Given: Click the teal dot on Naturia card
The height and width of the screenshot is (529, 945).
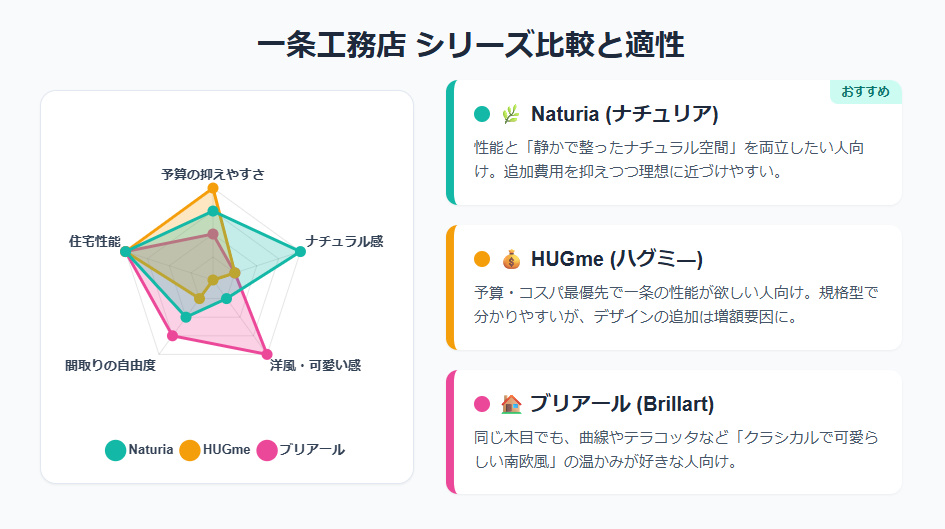Looking at the screenshot, I should tap(482, 114).
